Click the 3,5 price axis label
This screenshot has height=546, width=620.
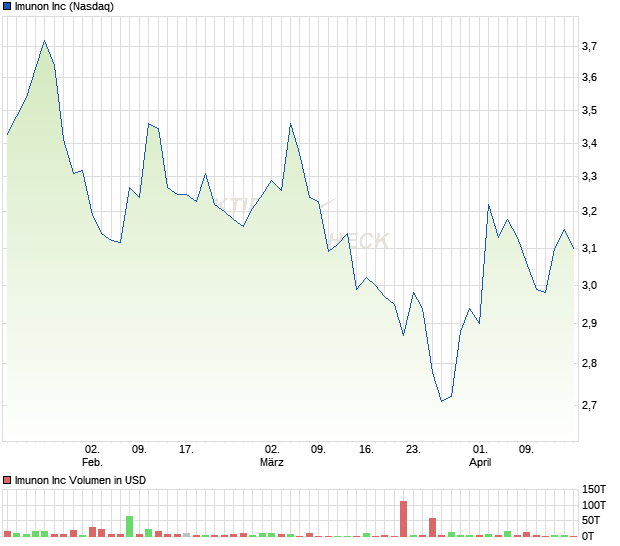[589, 110]
